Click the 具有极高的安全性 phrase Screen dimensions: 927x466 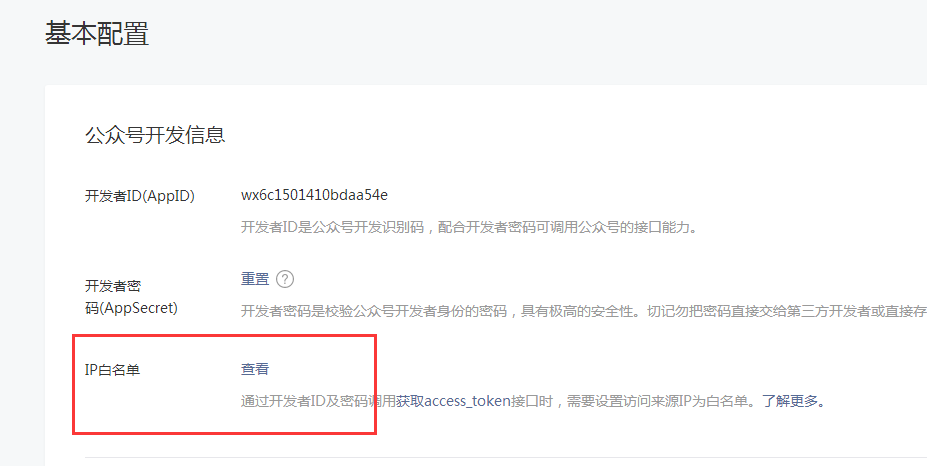(577, 311)
